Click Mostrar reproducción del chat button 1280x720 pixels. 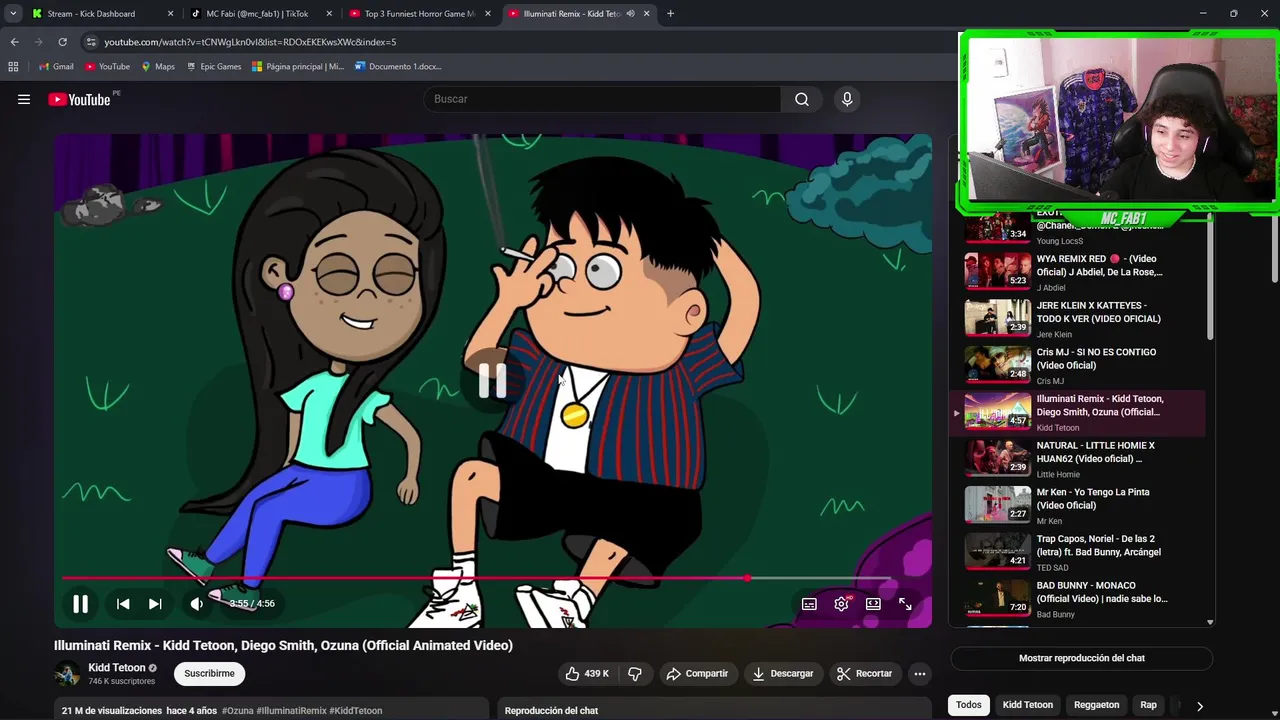tap(1081, 658)
